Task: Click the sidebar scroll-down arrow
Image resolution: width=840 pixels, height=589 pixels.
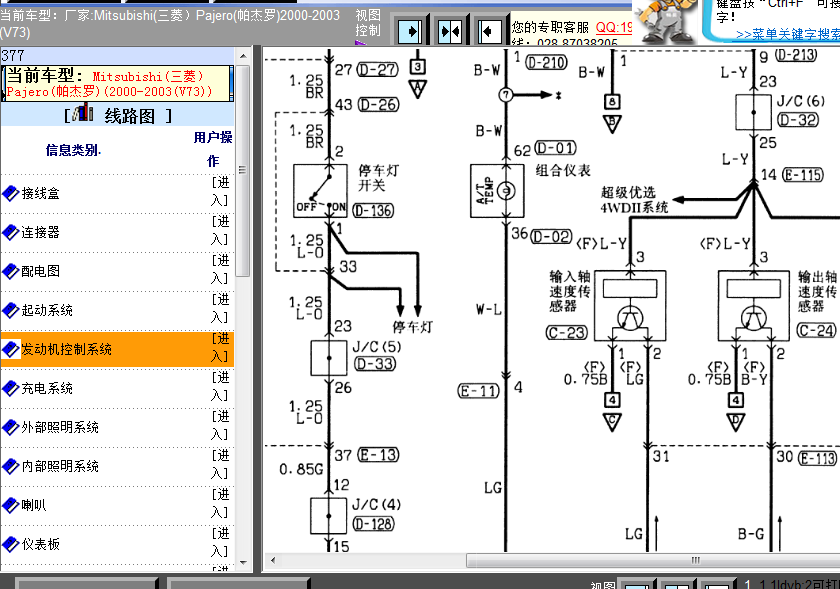Action: pyautogui.click(x=243, y=563)
